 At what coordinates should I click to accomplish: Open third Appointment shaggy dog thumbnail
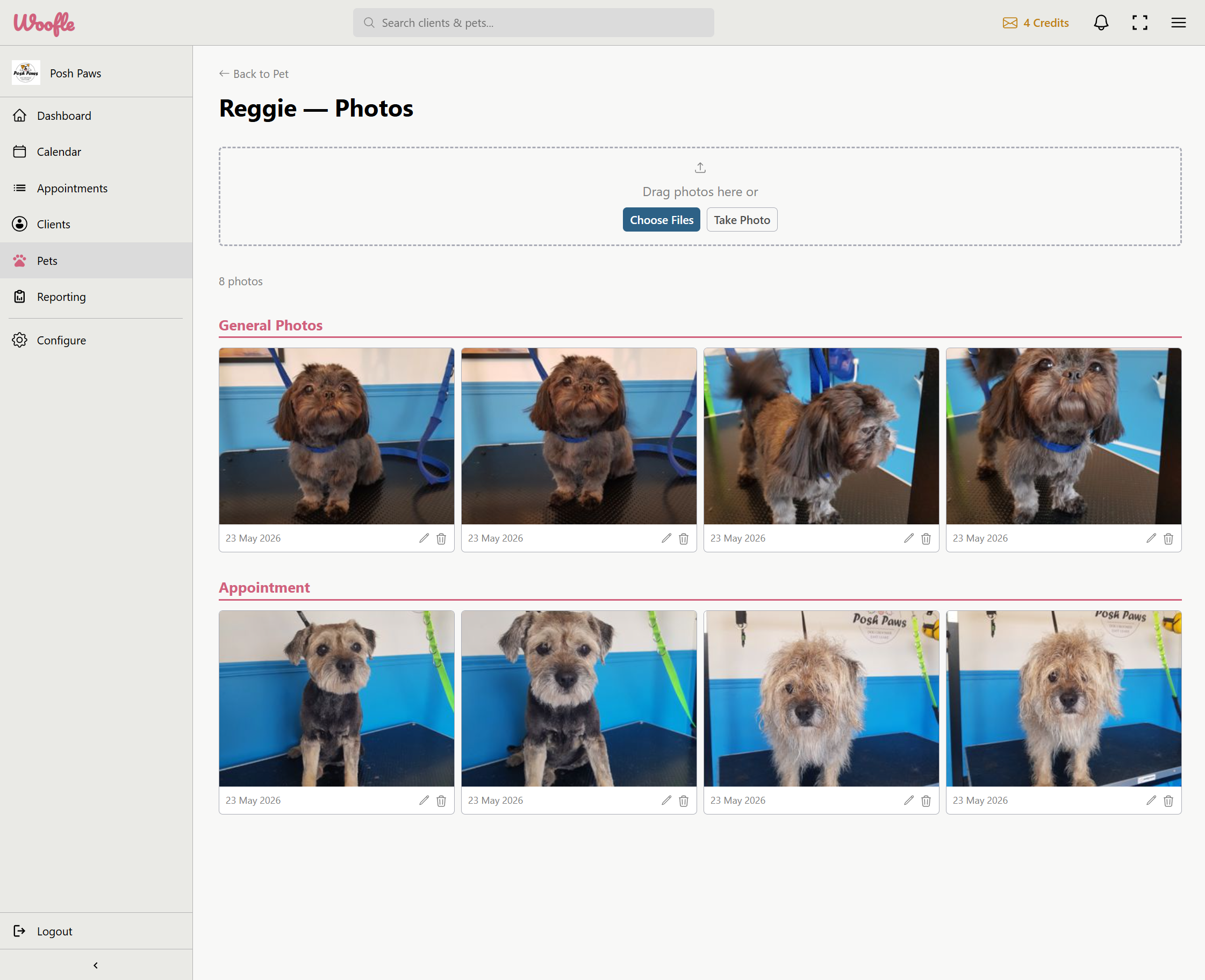click(x=821, y=698)
